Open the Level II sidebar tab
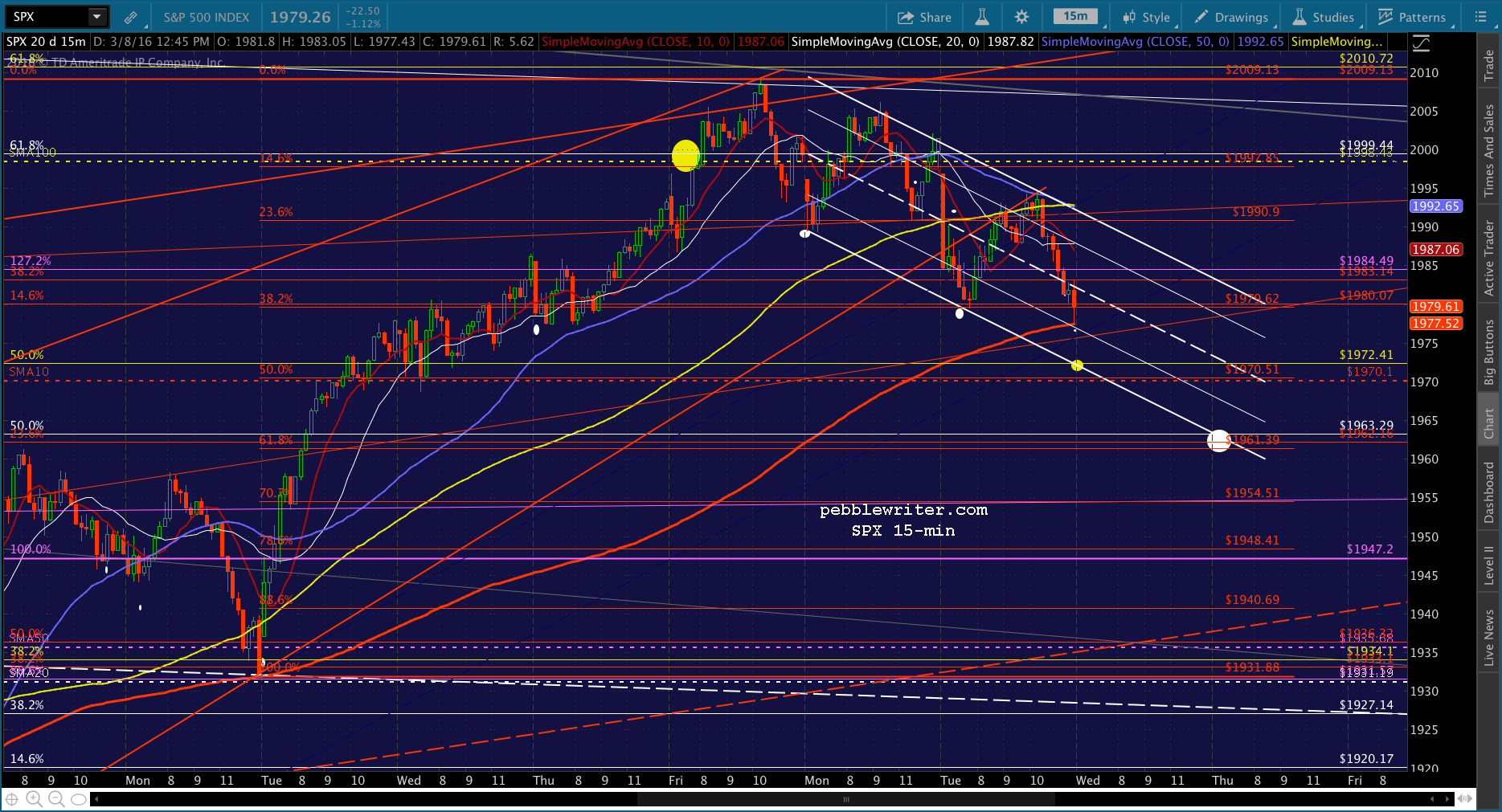Image resolution: width=1502 pixels, height=812 pixels. click(1489, 565)
